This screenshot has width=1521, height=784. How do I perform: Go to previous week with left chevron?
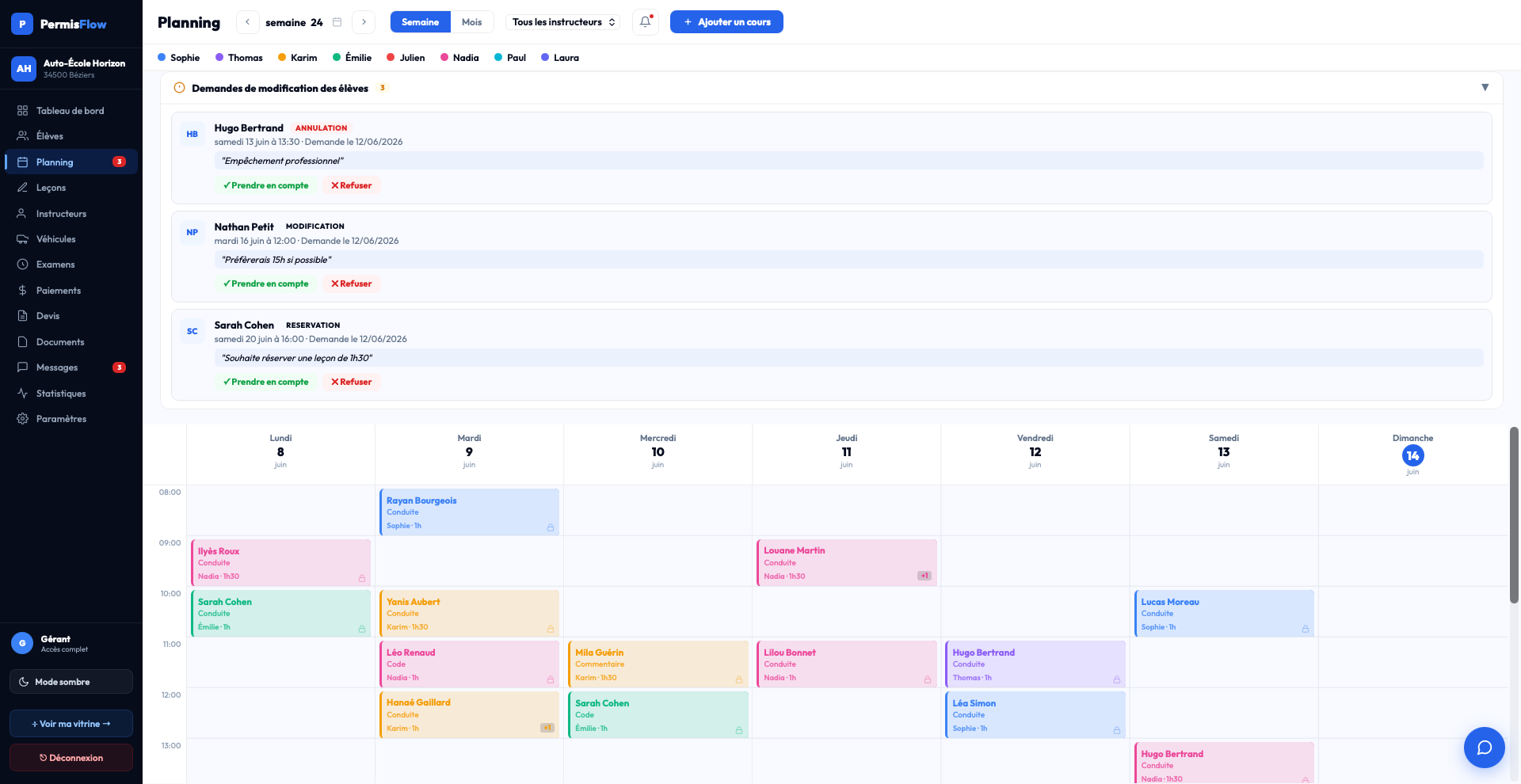(x=248, y=22)
